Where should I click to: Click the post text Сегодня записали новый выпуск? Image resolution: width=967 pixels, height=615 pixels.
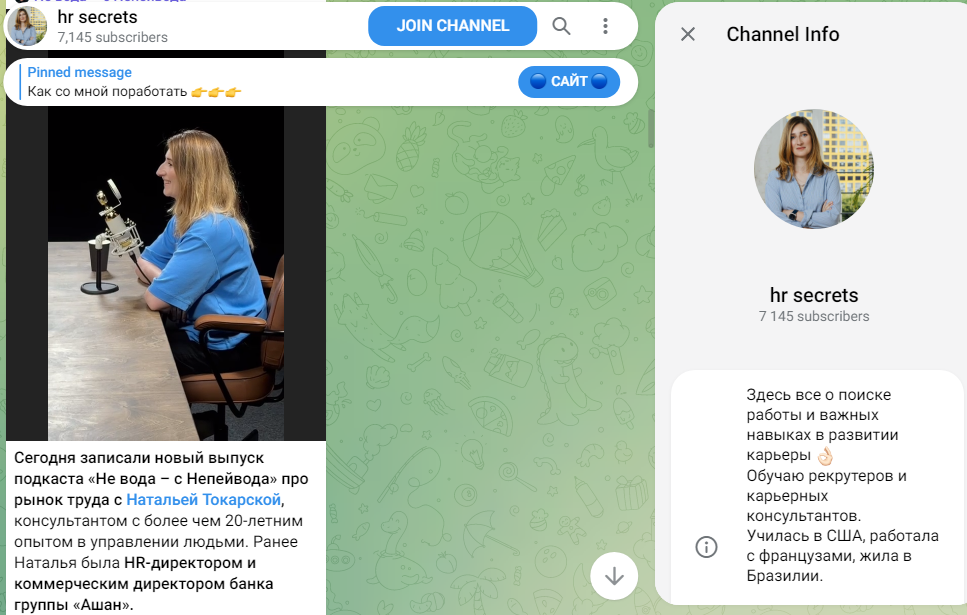162,531
